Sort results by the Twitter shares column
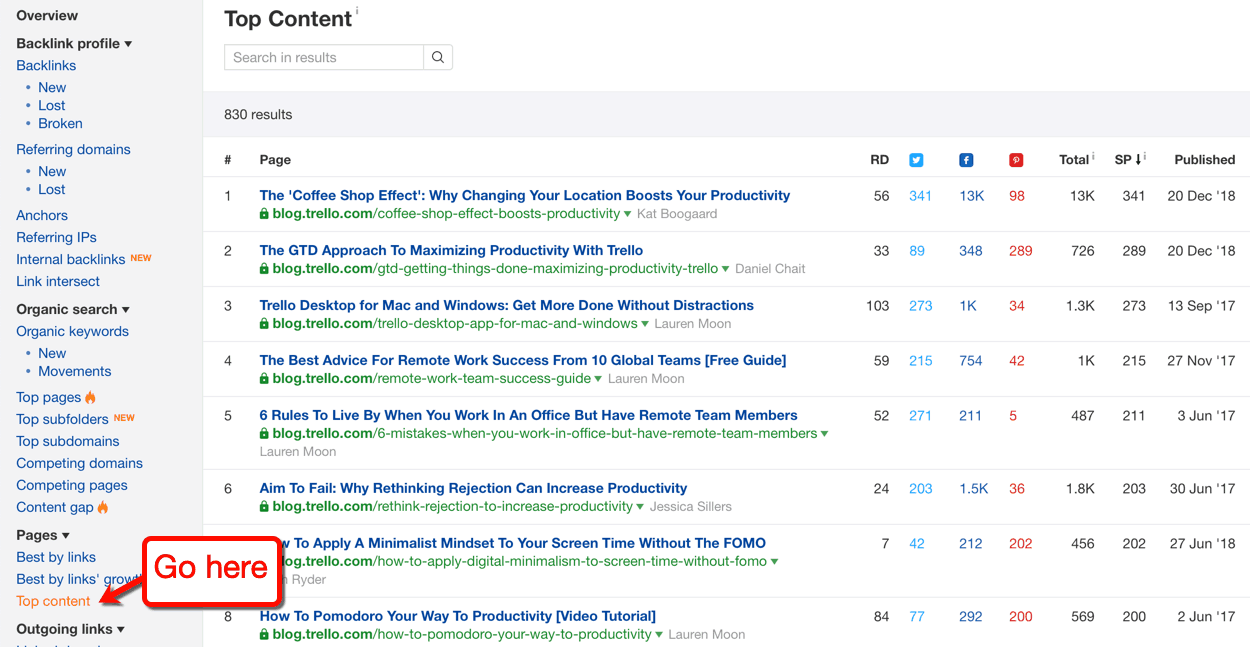 pos(916,159)
